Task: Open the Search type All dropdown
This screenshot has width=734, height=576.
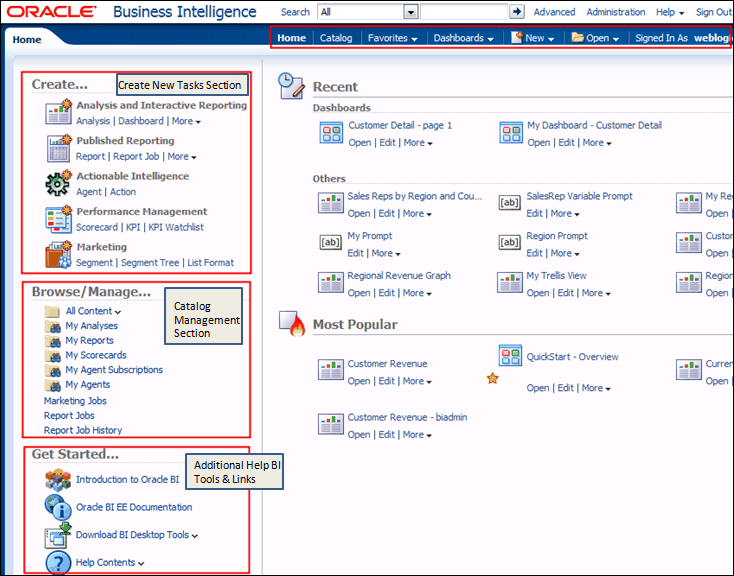Action: 411,12
